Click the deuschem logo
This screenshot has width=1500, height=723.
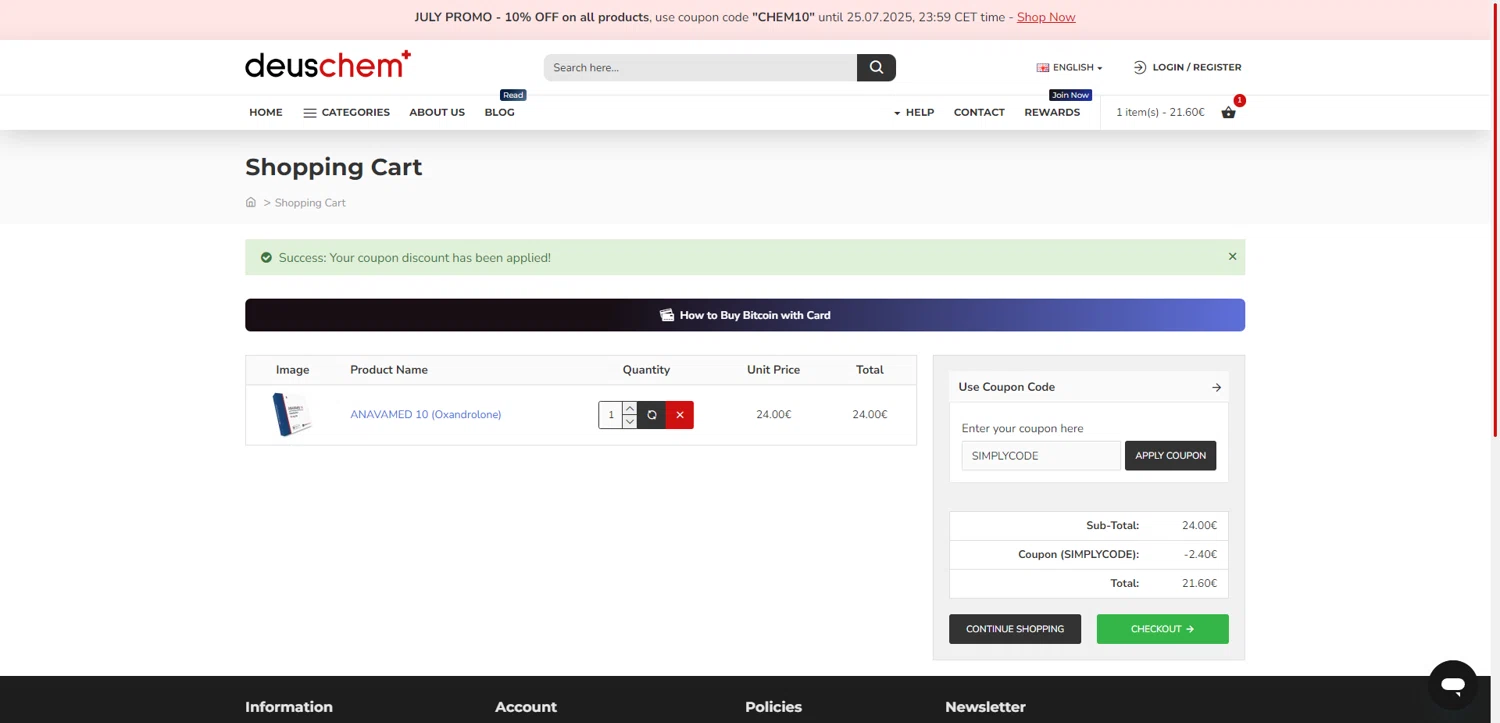pyautogui.click(x=328, y=65)
